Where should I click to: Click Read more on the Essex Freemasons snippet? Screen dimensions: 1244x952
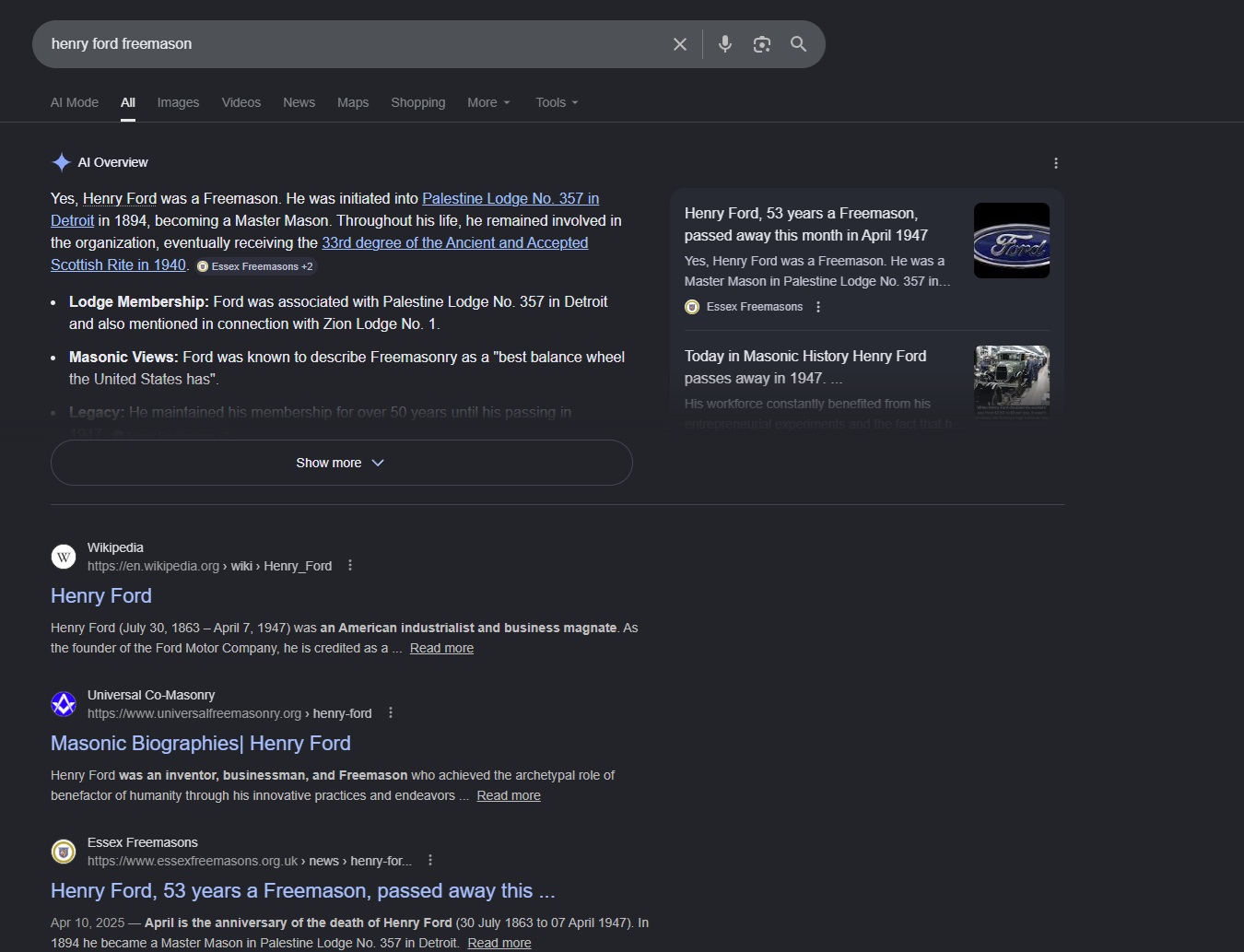point(499,944)
